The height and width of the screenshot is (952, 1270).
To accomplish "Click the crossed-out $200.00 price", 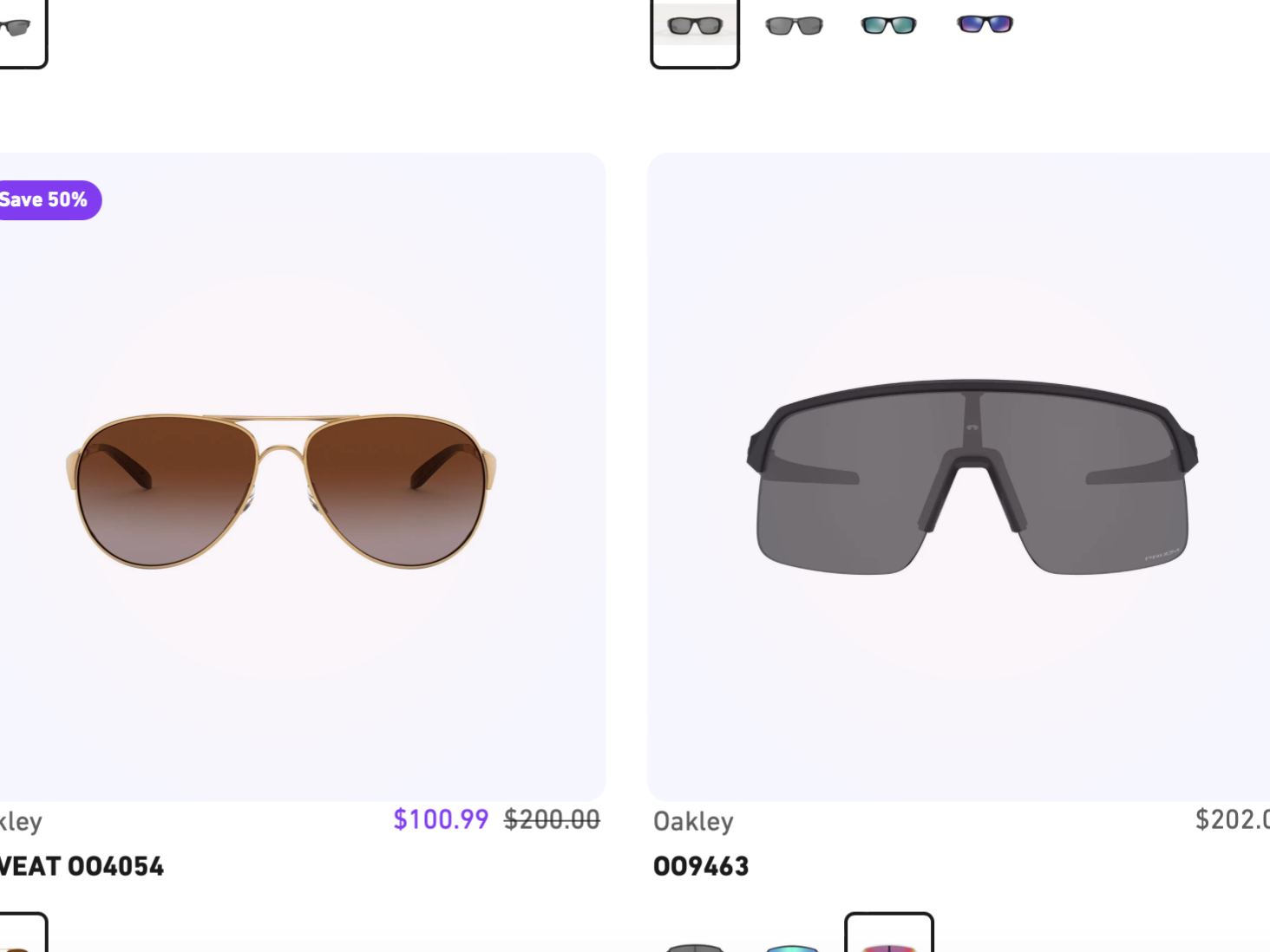I will tap(552, 819).
